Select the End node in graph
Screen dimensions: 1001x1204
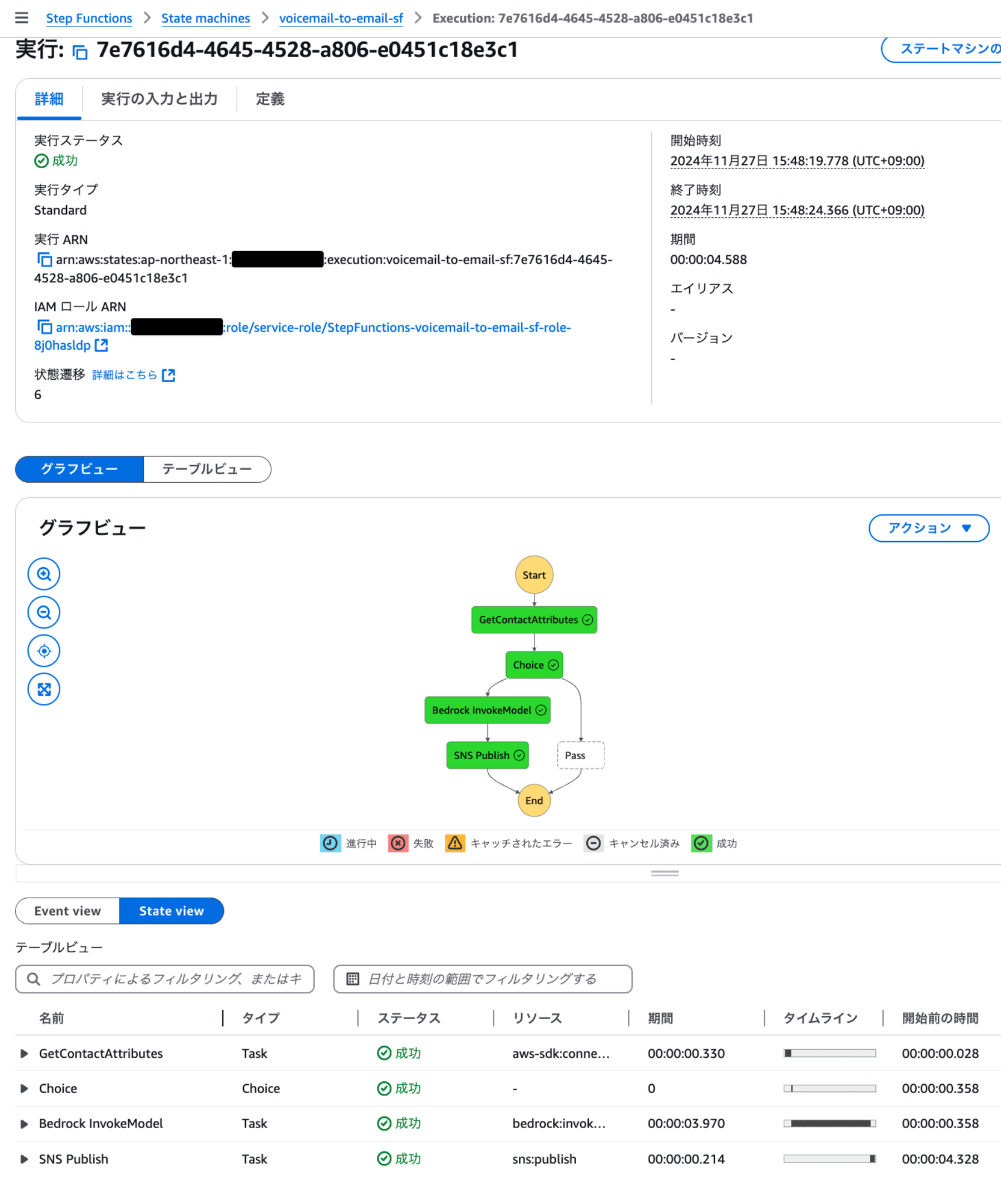click(x=534, y=800)
